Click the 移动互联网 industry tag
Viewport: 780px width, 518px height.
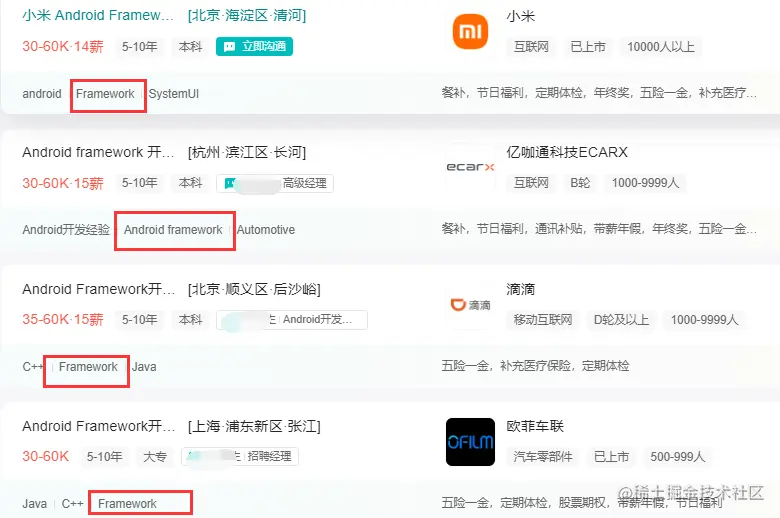[x=543, y=320]
